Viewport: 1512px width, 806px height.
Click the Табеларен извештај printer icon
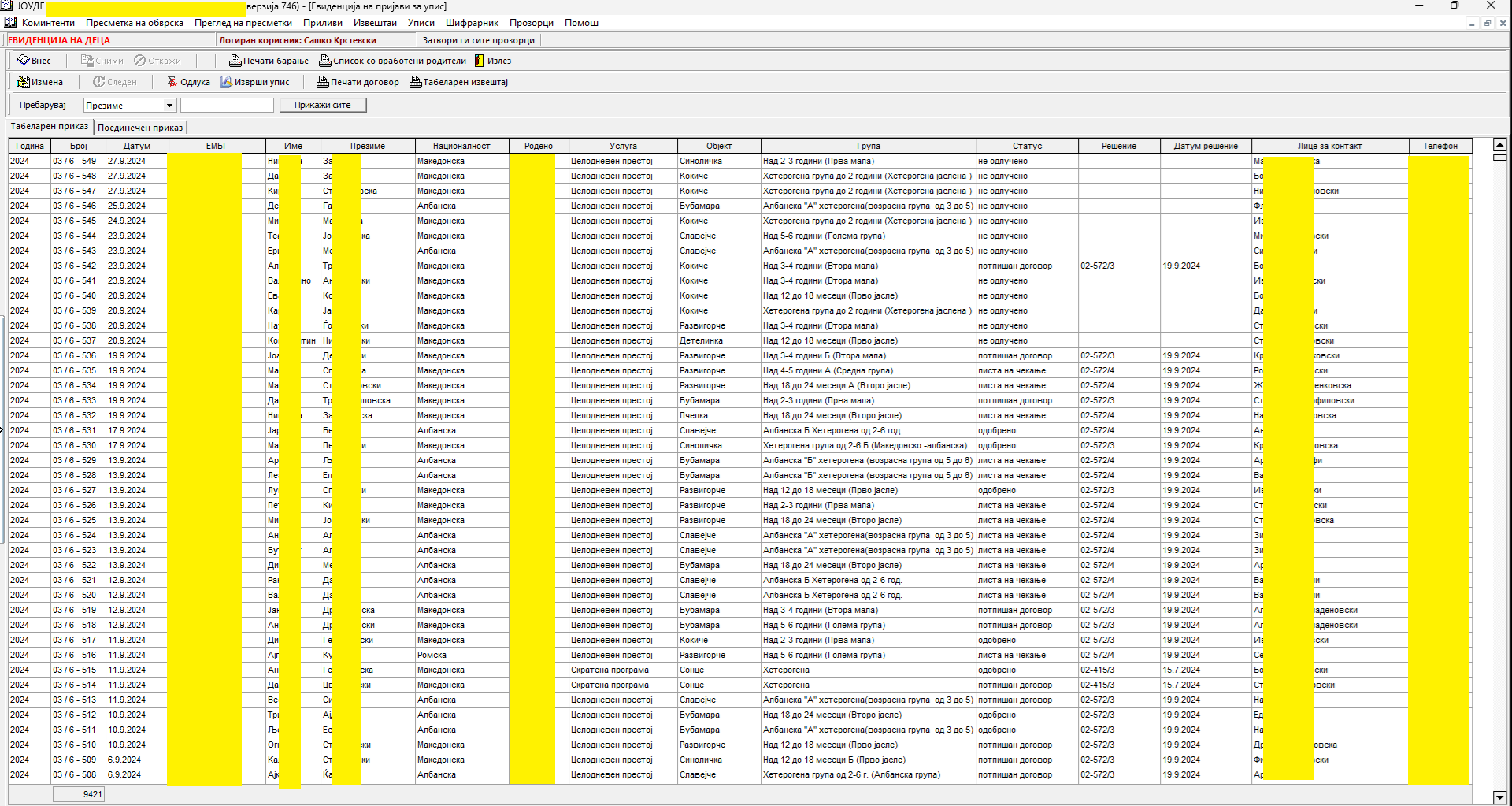[x=415, y=82]
